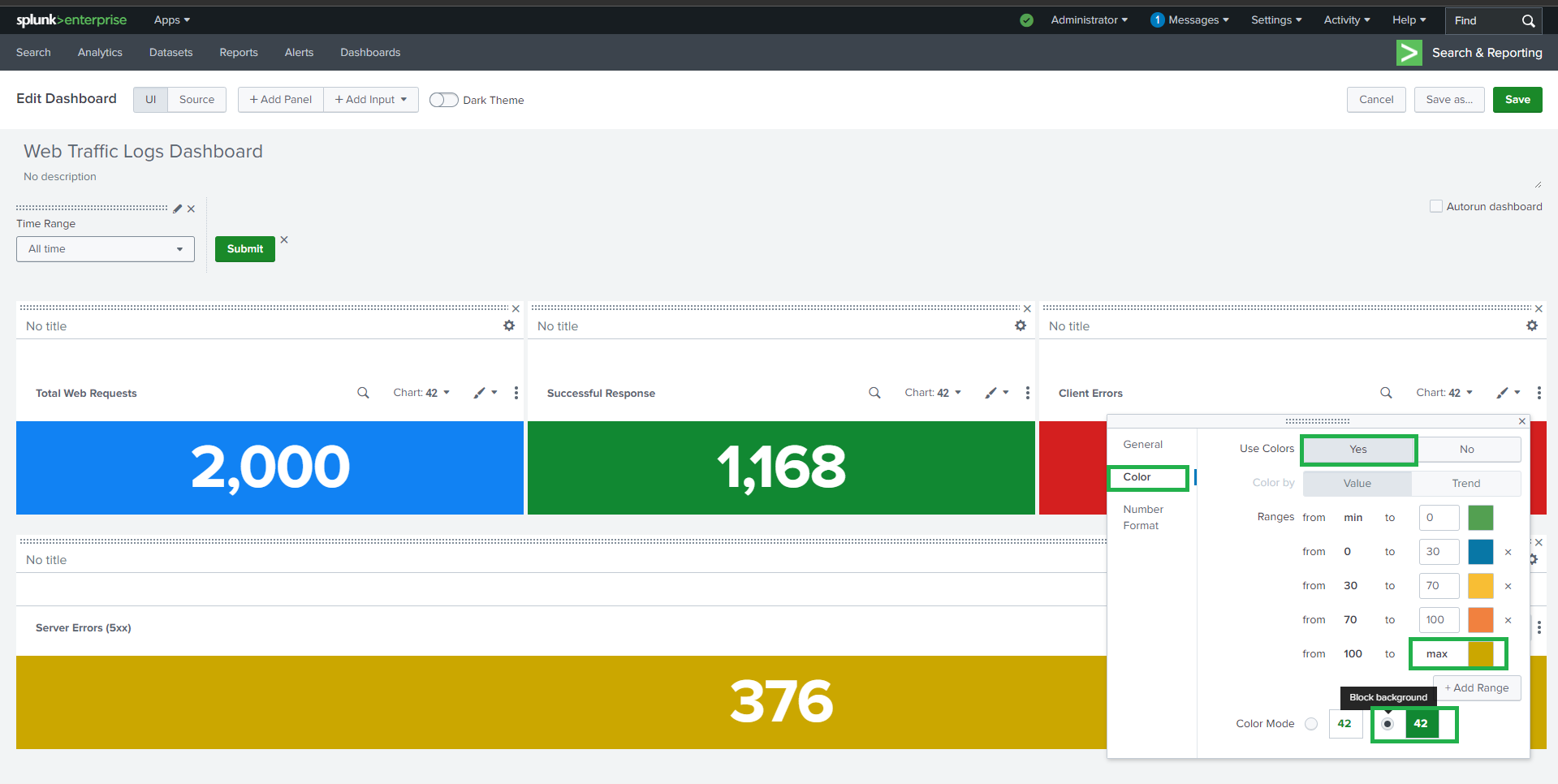1558x784 pixels.
Task: Switch dashboard editor to Source mode
Action: pos(197,100)
